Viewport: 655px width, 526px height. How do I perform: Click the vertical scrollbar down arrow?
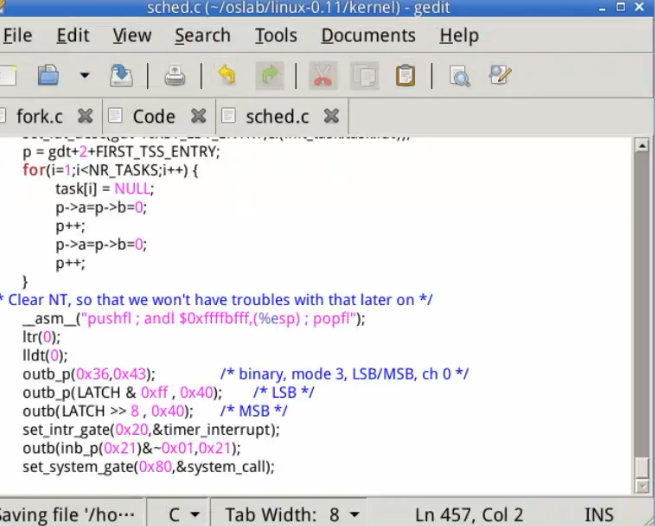tap(642, 487)
